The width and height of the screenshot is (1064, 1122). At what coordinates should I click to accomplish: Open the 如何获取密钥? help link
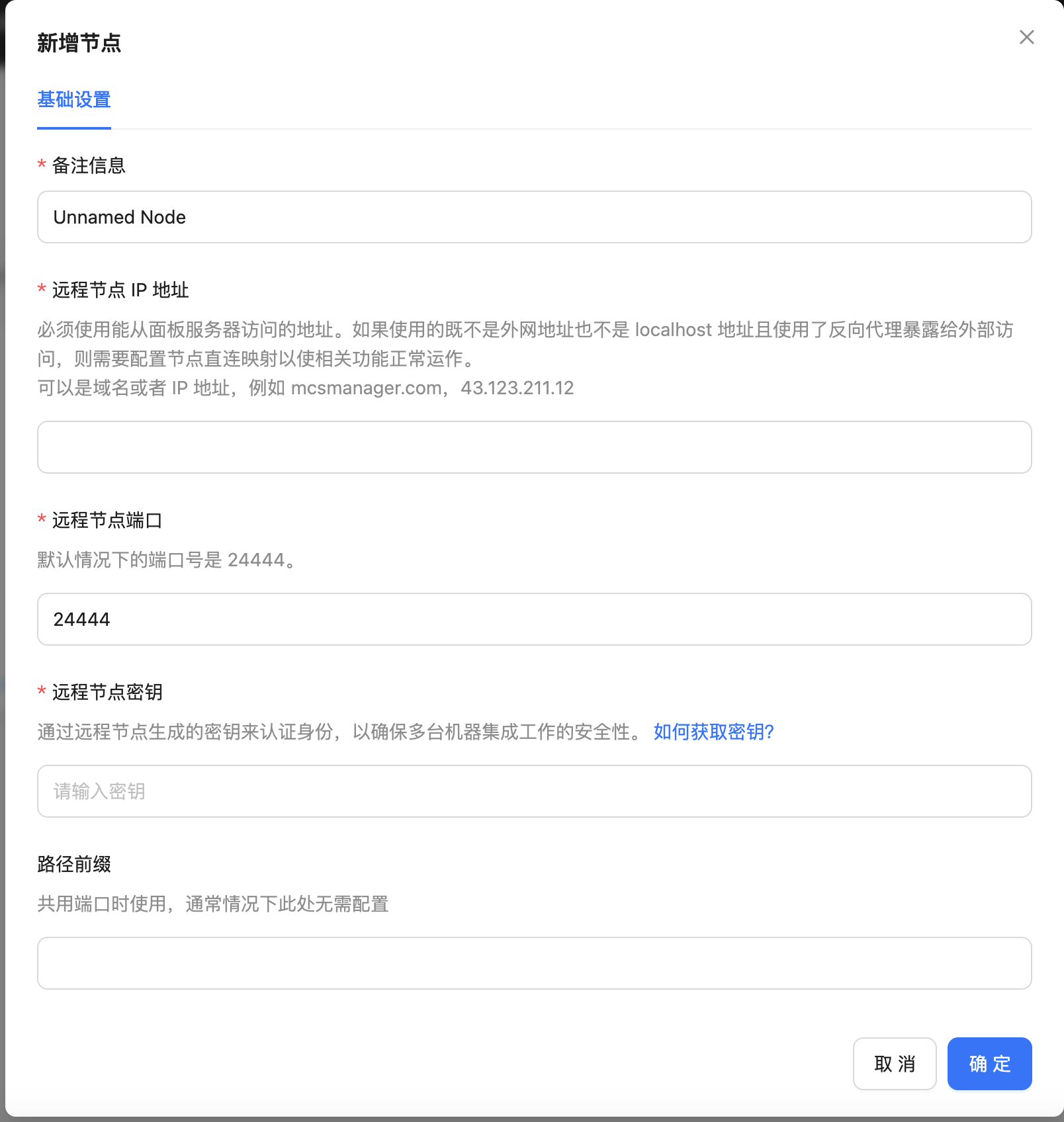(x=714, y=732)
